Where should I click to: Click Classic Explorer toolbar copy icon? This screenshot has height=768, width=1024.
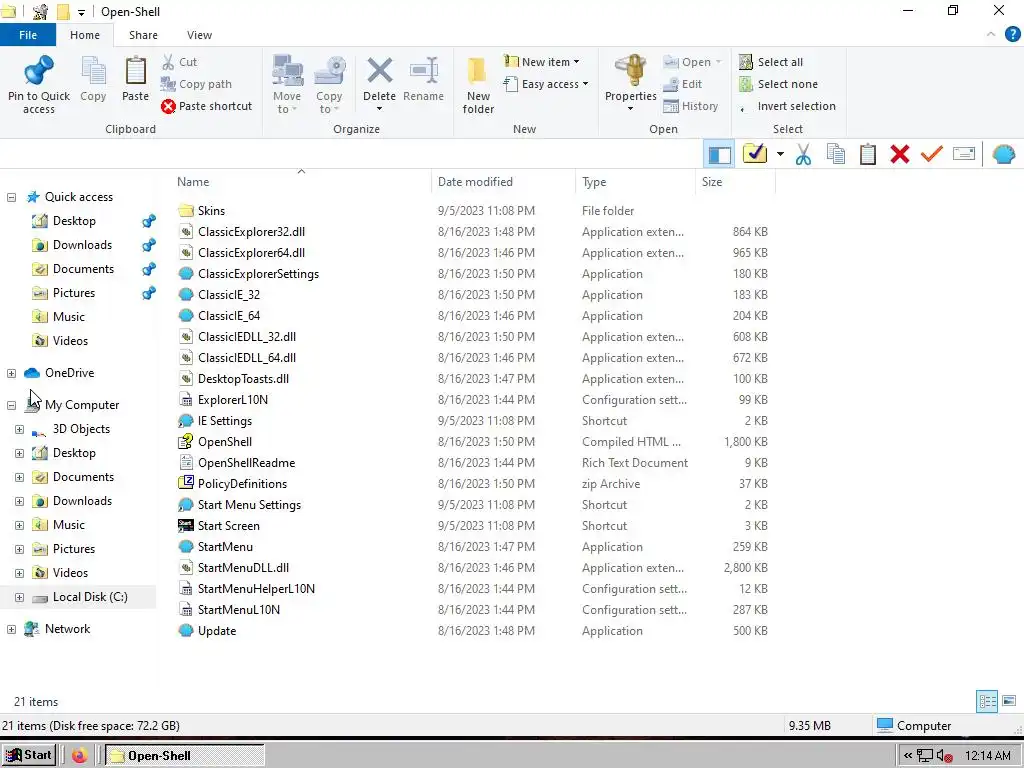point(836,155)
